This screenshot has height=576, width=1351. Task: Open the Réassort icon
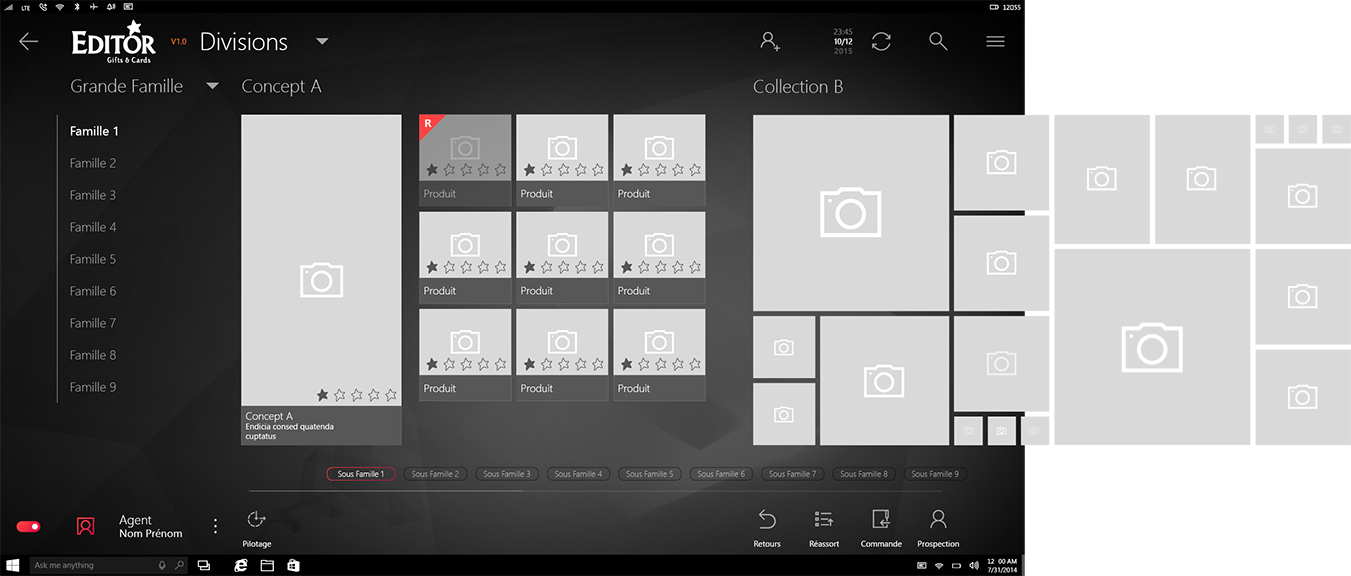(x=824, y=520)
